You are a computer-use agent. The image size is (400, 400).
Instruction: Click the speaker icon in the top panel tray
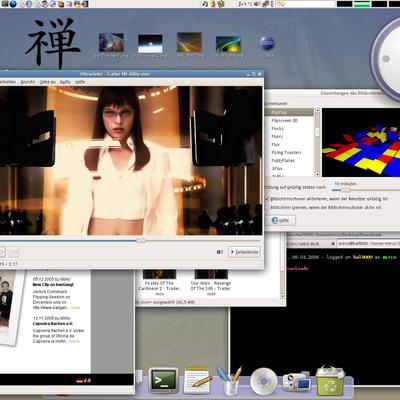coord(257,4)
